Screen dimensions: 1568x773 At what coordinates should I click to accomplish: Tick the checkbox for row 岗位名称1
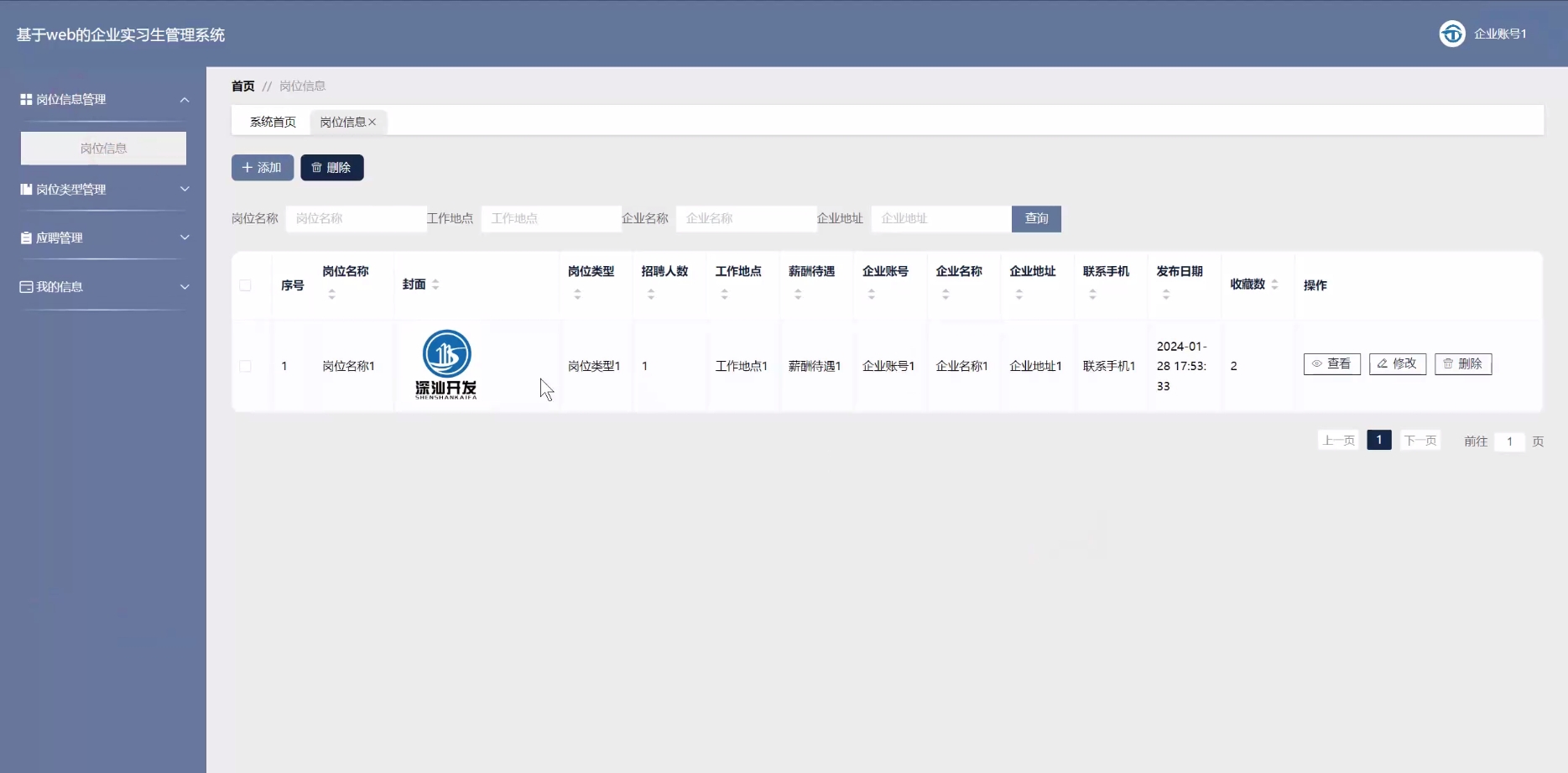(x=245, y=367)
